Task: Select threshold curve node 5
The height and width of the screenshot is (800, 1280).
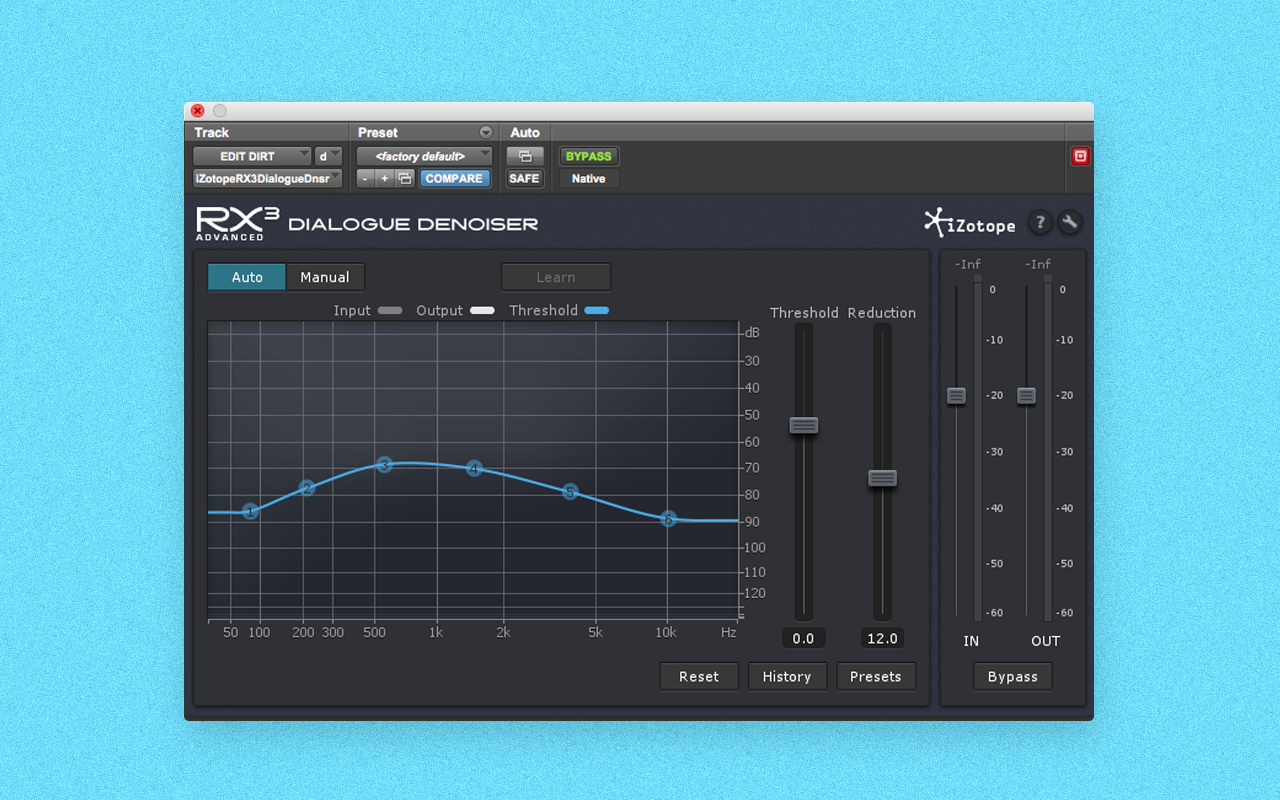Action: pos(570,492)
